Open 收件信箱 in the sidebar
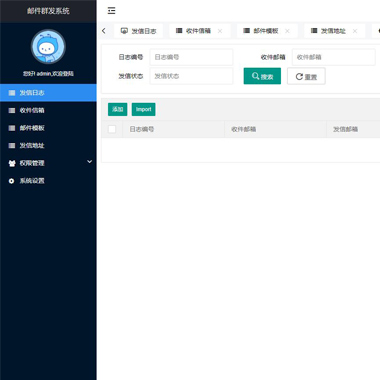 (48, 110)
